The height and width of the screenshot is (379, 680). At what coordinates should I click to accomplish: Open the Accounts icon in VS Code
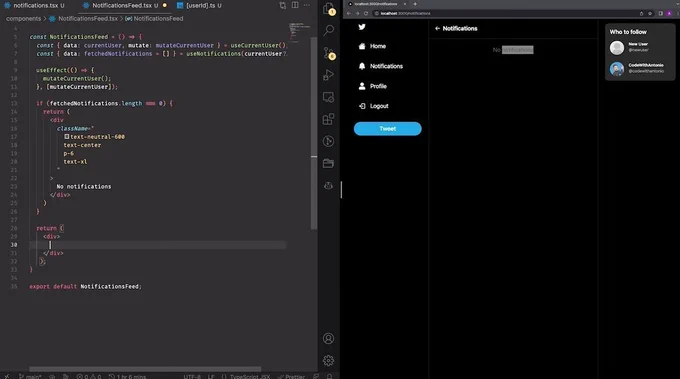329,338
